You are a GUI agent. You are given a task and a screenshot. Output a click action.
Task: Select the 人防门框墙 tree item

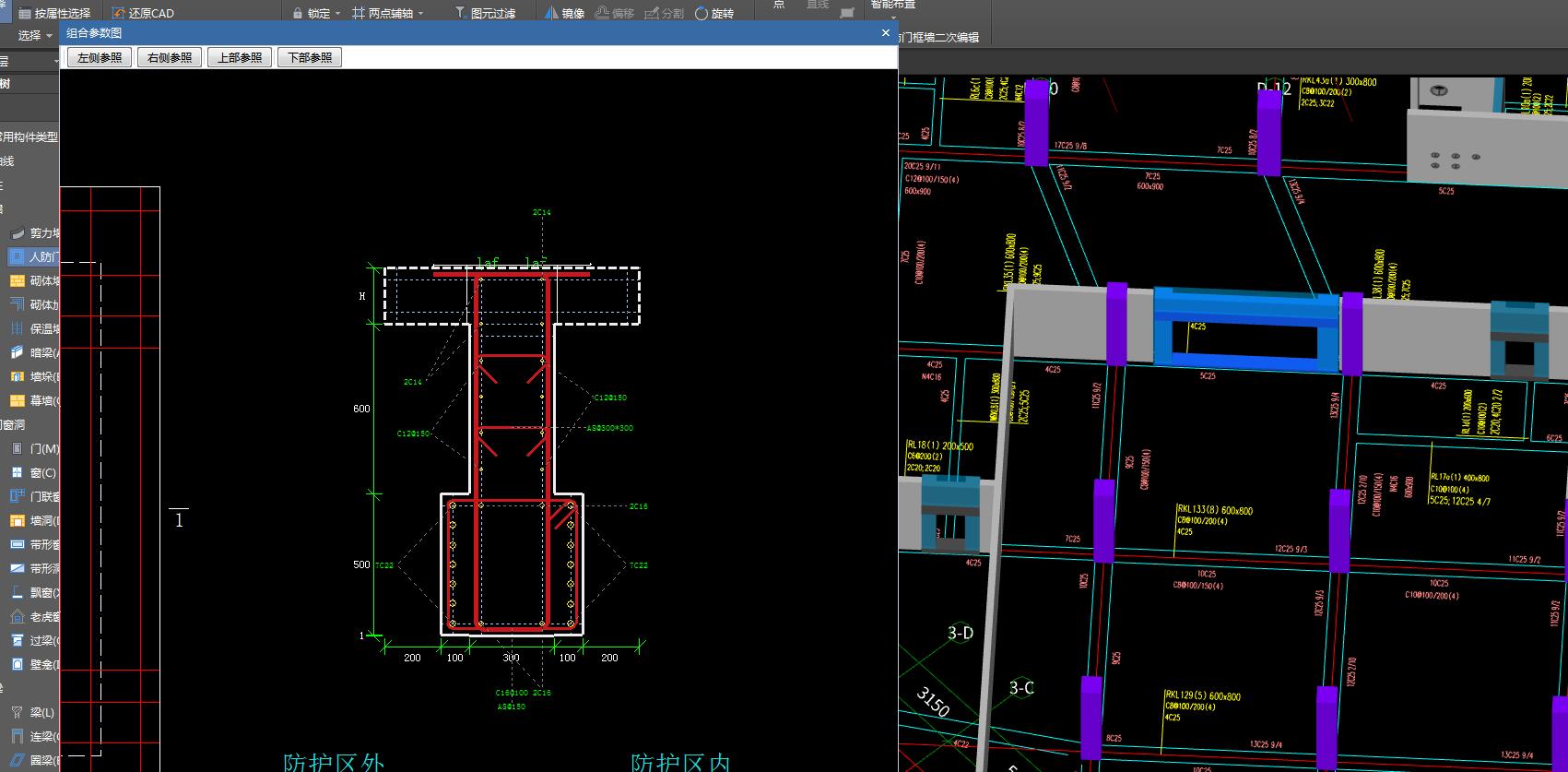click(x=34, y=257)
